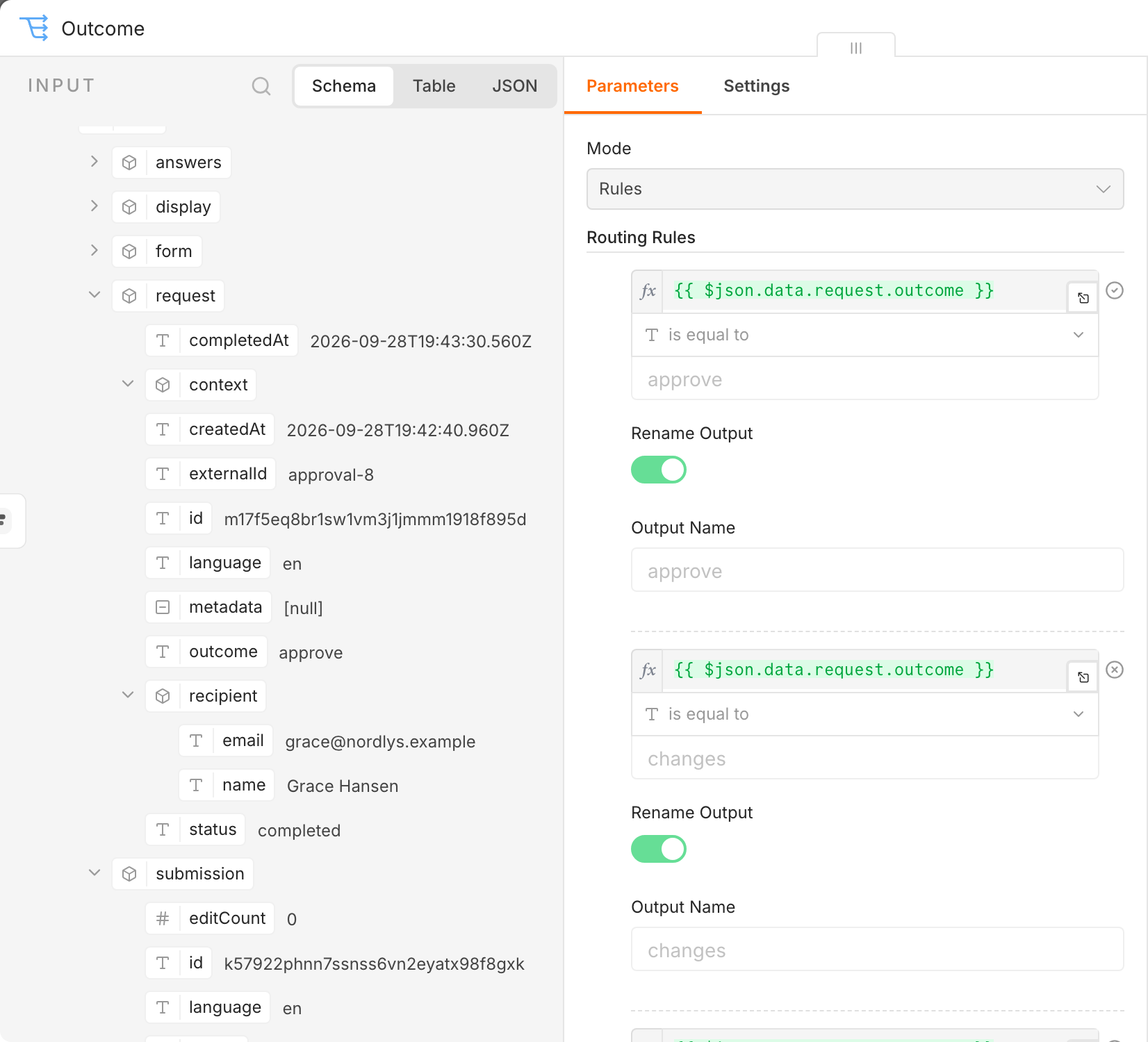Open expression editor for changes rule
Screen dimensions: 1148x1042
tap(1083, 677)
